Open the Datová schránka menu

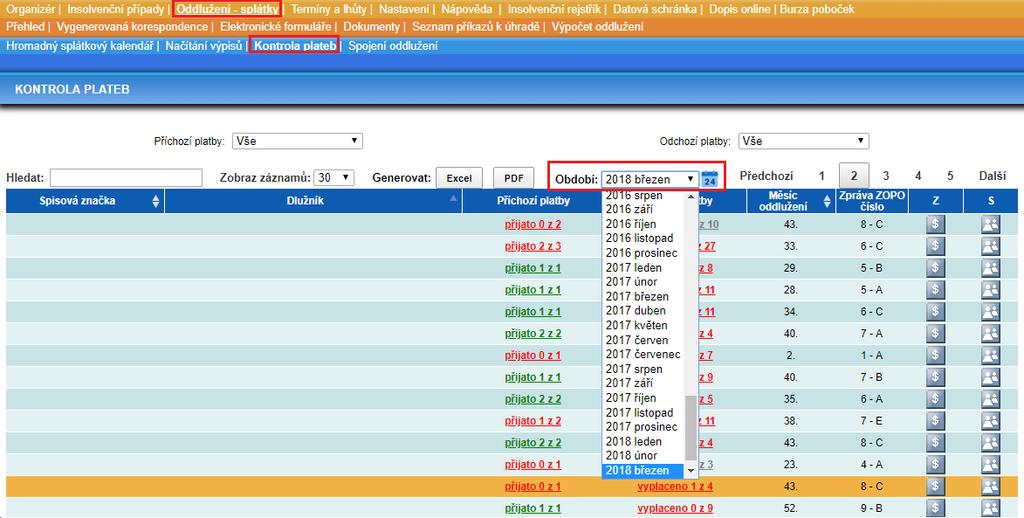coord(654,9)
